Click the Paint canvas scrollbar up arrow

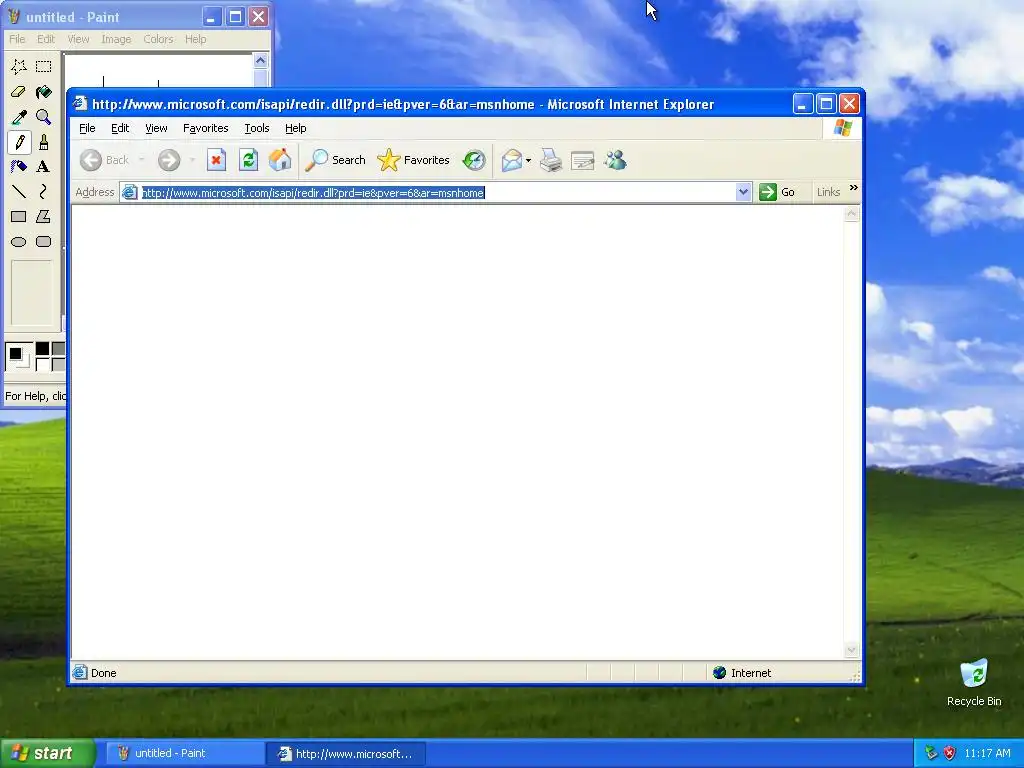click(x=261, y=61)
